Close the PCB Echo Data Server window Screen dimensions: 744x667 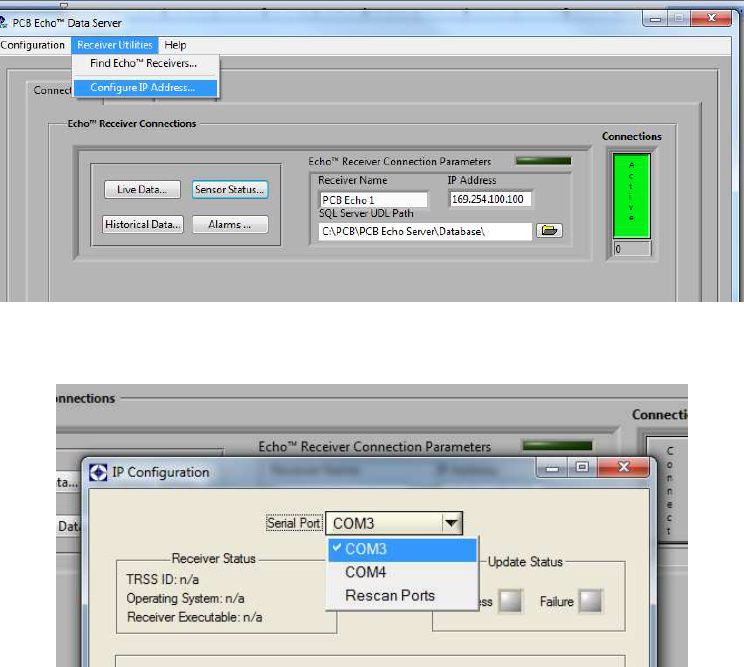711,19
